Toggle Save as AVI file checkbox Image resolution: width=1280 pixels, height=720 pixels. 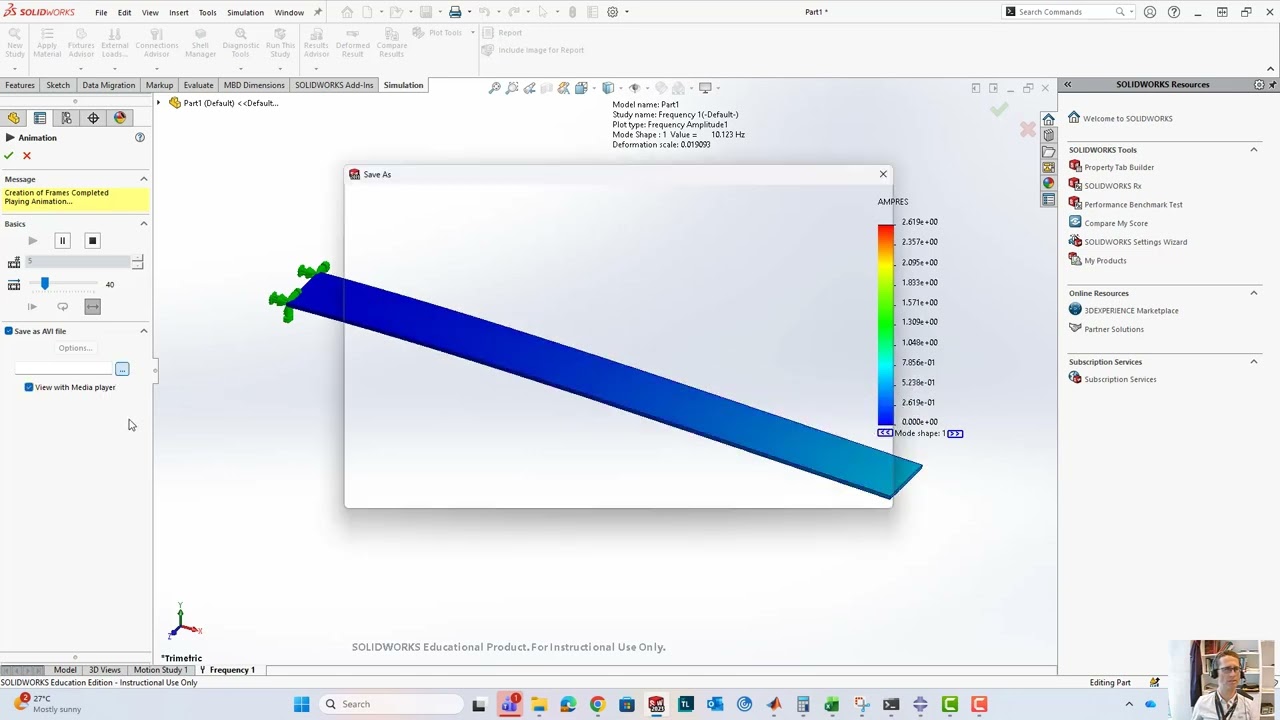pyautogui.click(x=9, y=331)
